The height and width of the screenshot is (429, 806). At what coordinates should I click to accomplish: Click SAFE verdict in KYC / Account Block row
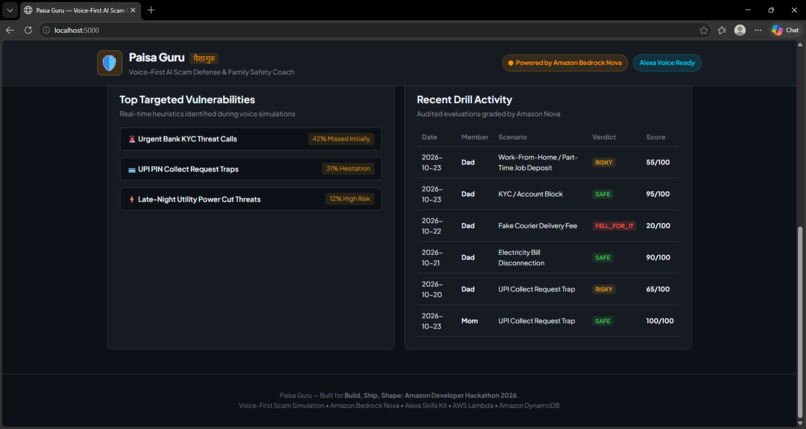click(602, 194)
